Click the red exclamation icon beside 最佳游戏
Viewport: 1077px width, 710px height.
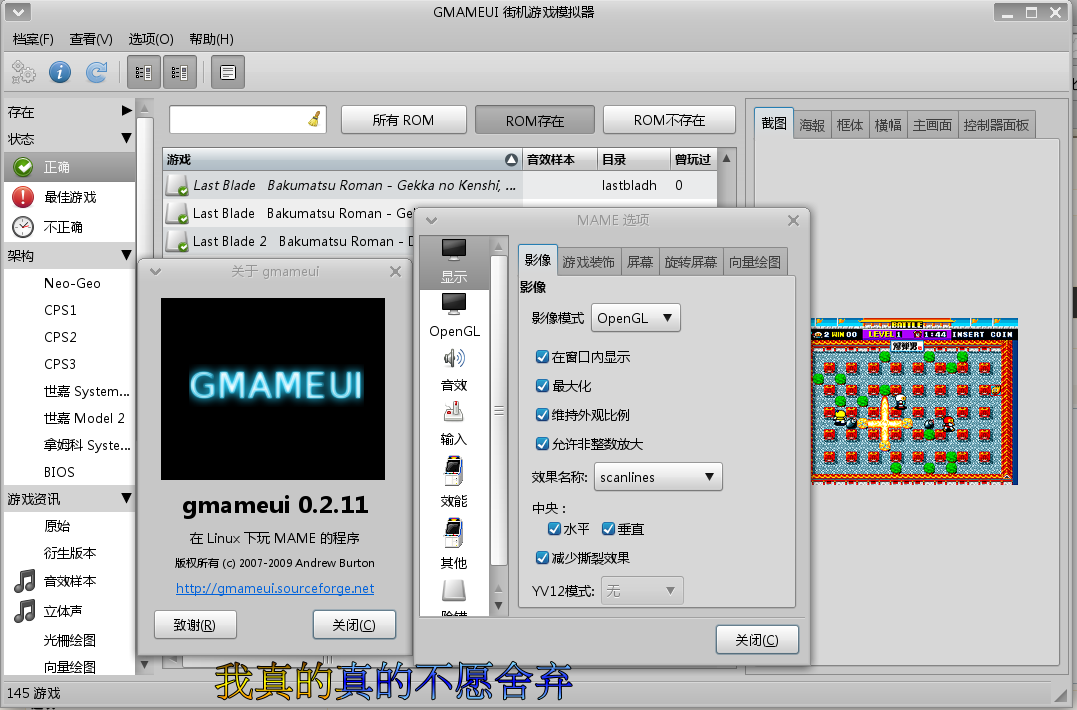(x=23, y=197)
